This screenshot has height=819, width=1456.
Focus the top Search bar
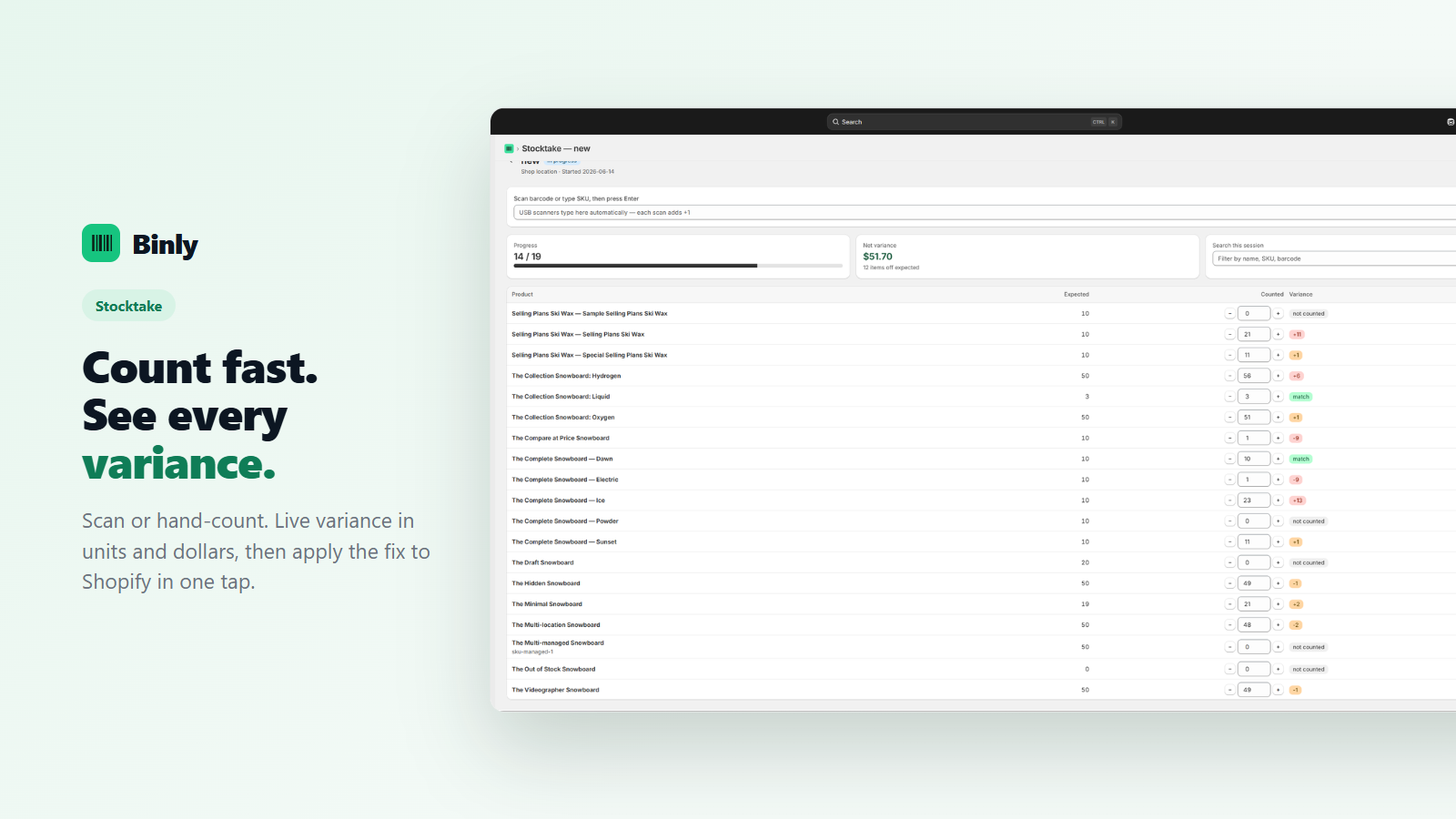(x=974, y=122)
